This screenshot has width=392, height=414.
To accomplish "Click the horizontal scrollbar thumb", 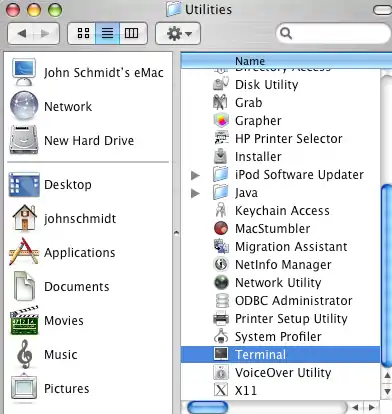I will click(208, 407).
